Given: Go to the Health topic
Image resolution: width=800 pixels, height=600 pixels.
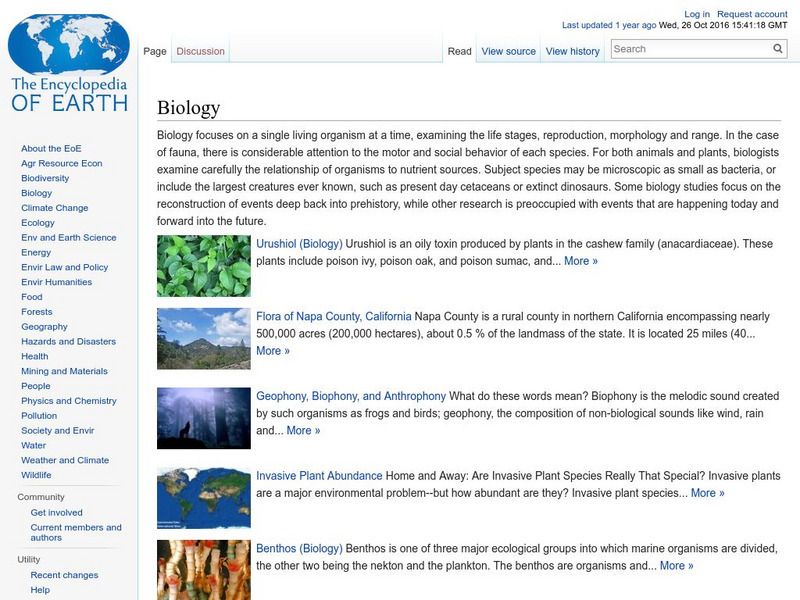Looking at the screenshot, I should coord(35,356).
